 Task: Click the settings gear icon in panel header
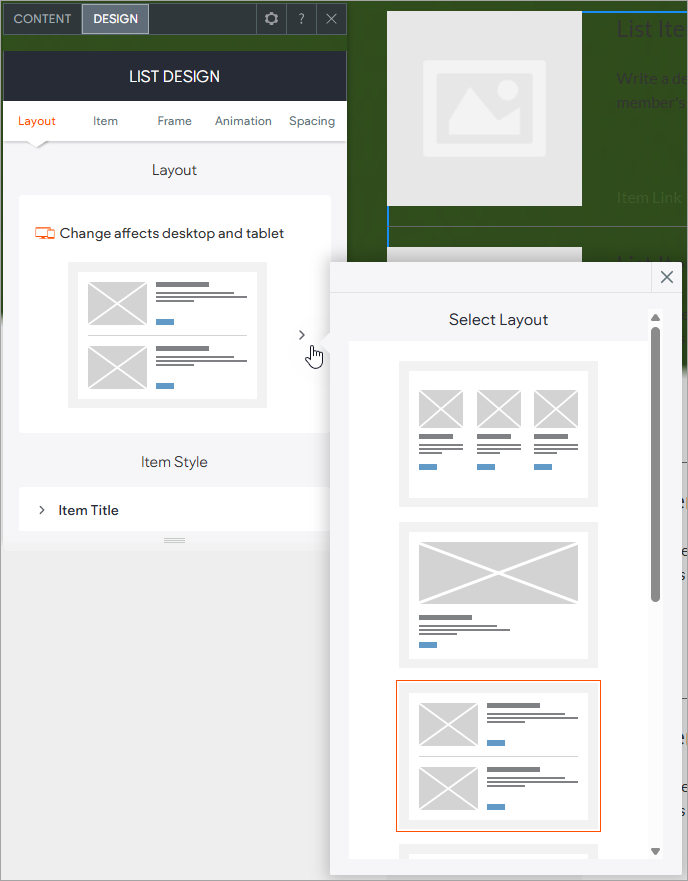pyautogui.click(x=271, y=19)
